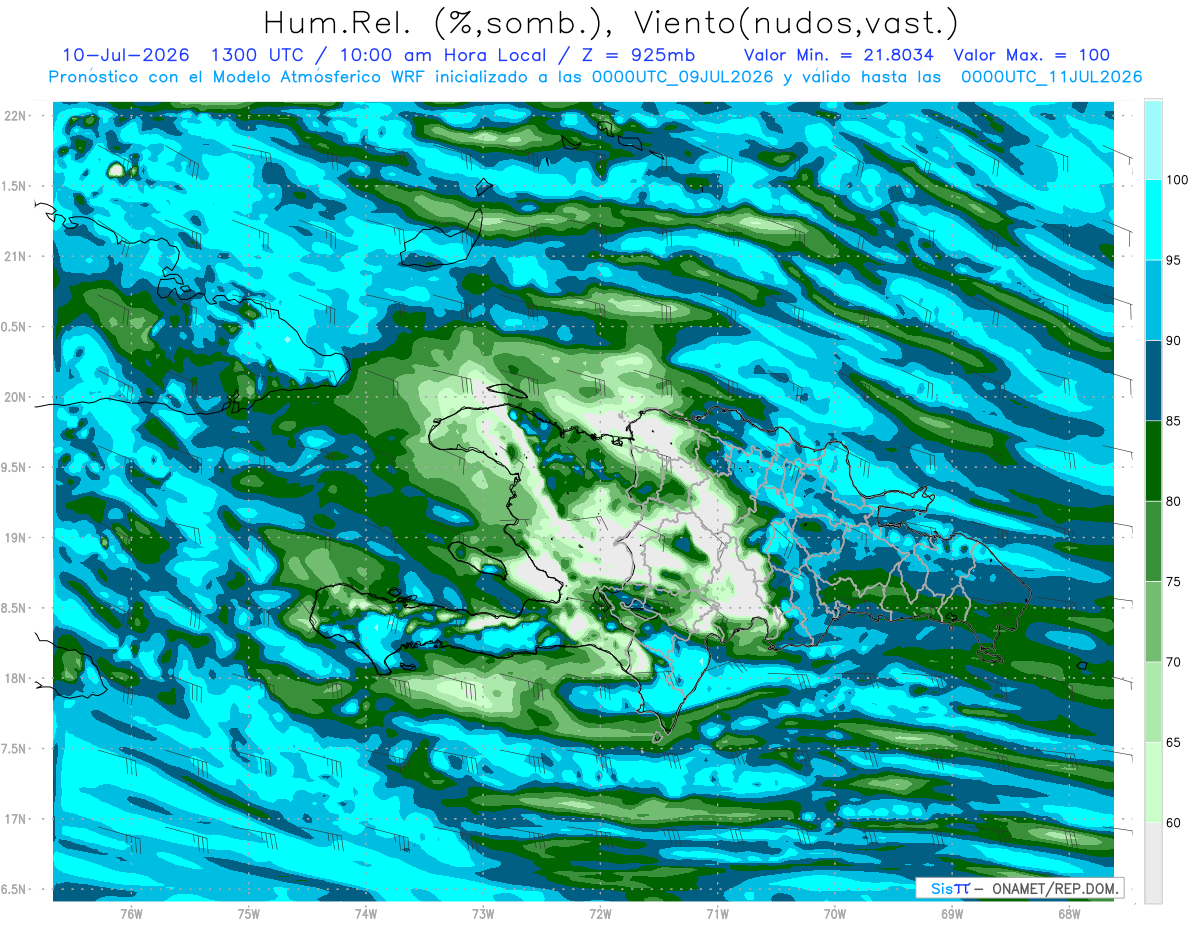Click the 76W longitude label
The width and height of the screenshot is (1200, 927).
131,913
